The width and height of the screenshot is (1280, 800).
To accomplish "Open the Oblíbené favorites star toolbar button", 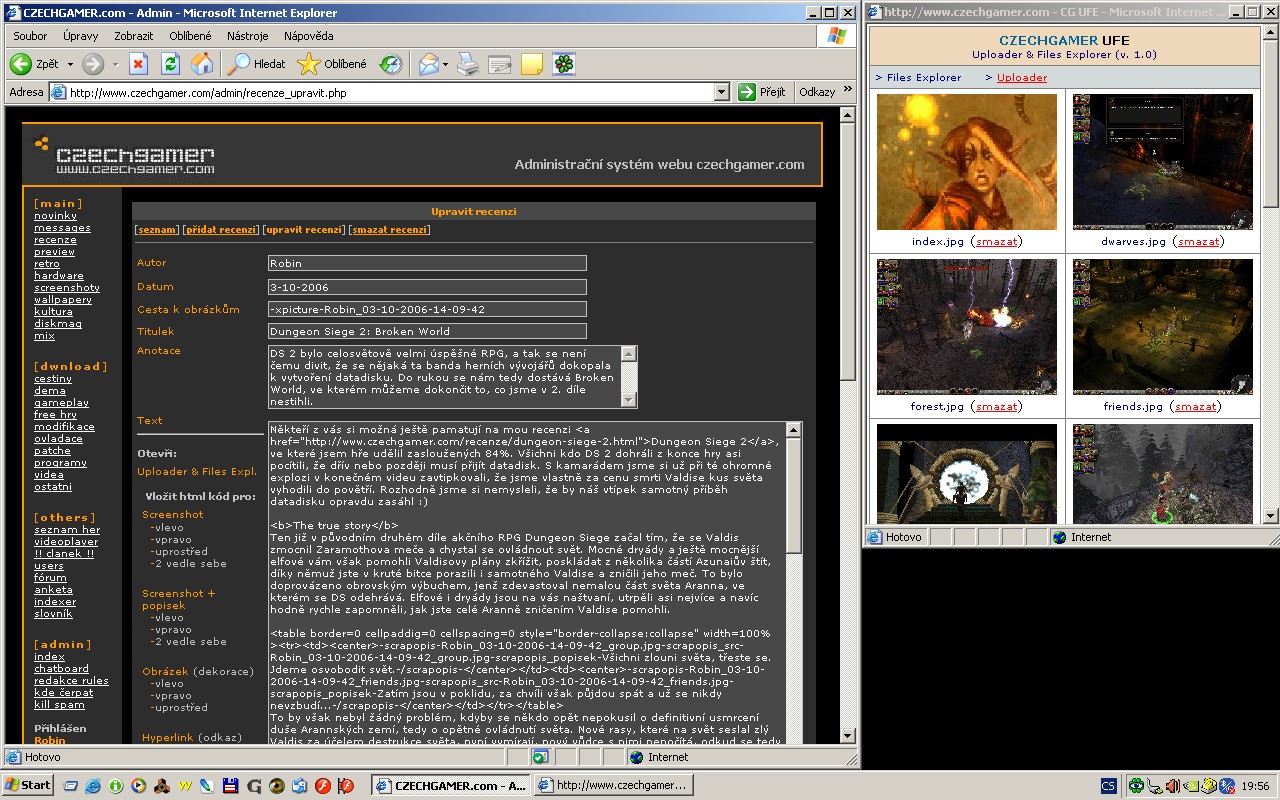I will (x=333, y=64).
